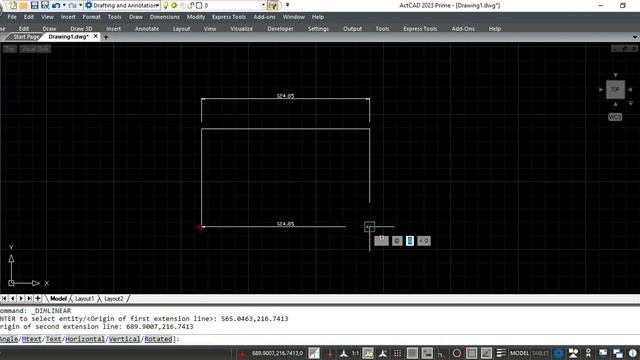Click the view cube down arrow above TOP
The height and width of the screenshot is (360, 640).
point(616,76)
